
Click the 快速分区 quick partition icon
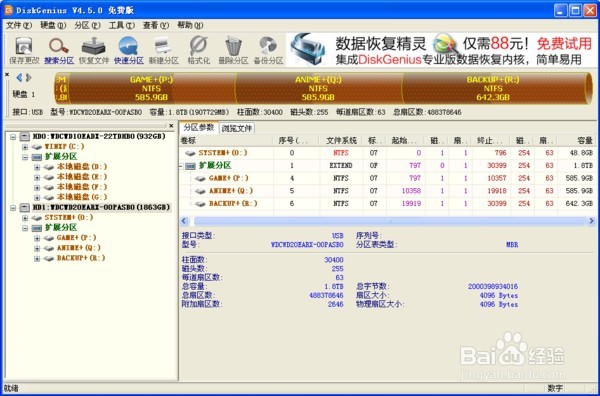tap(129, 50)
